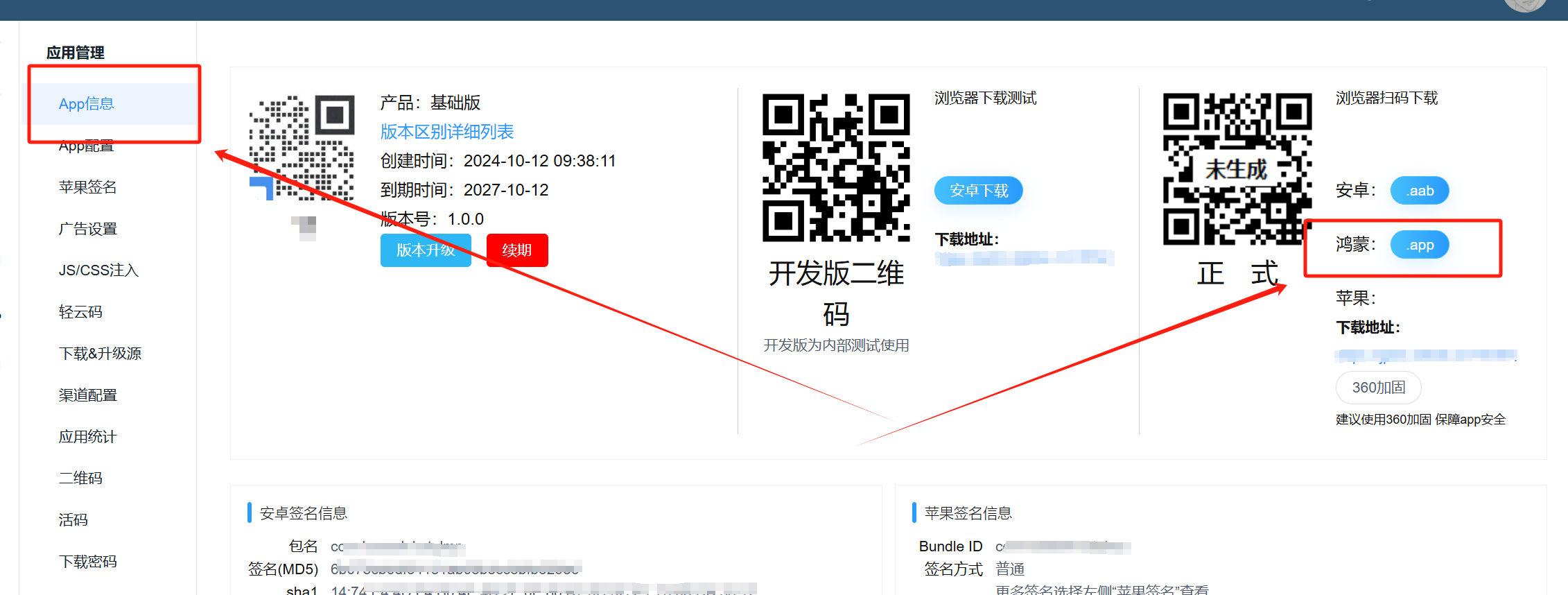Open 广告设置 menu entry
This screenshot has height=595, width=1568.
87,229
